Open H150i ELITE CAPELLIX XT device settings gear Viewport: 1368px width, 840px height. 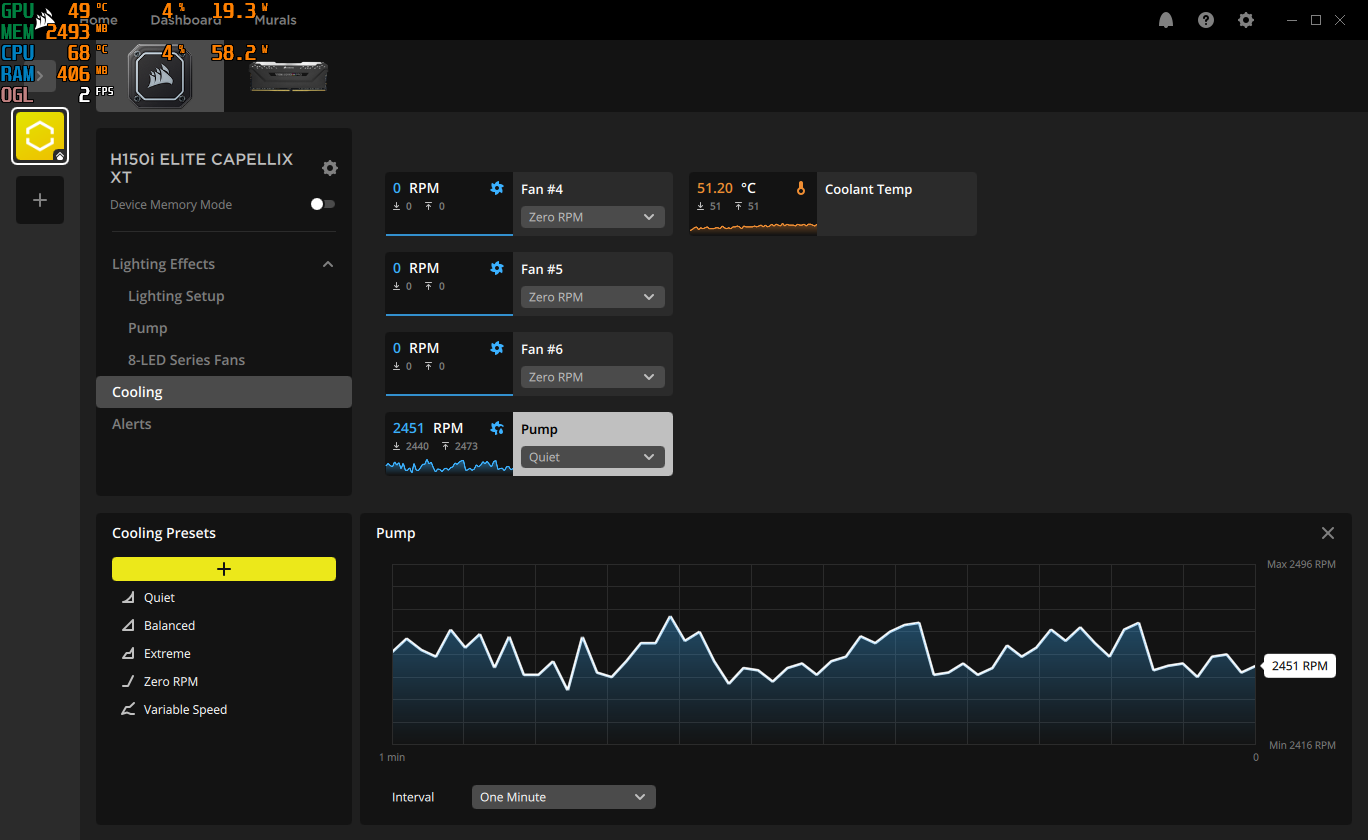click(x=329, y=168)
